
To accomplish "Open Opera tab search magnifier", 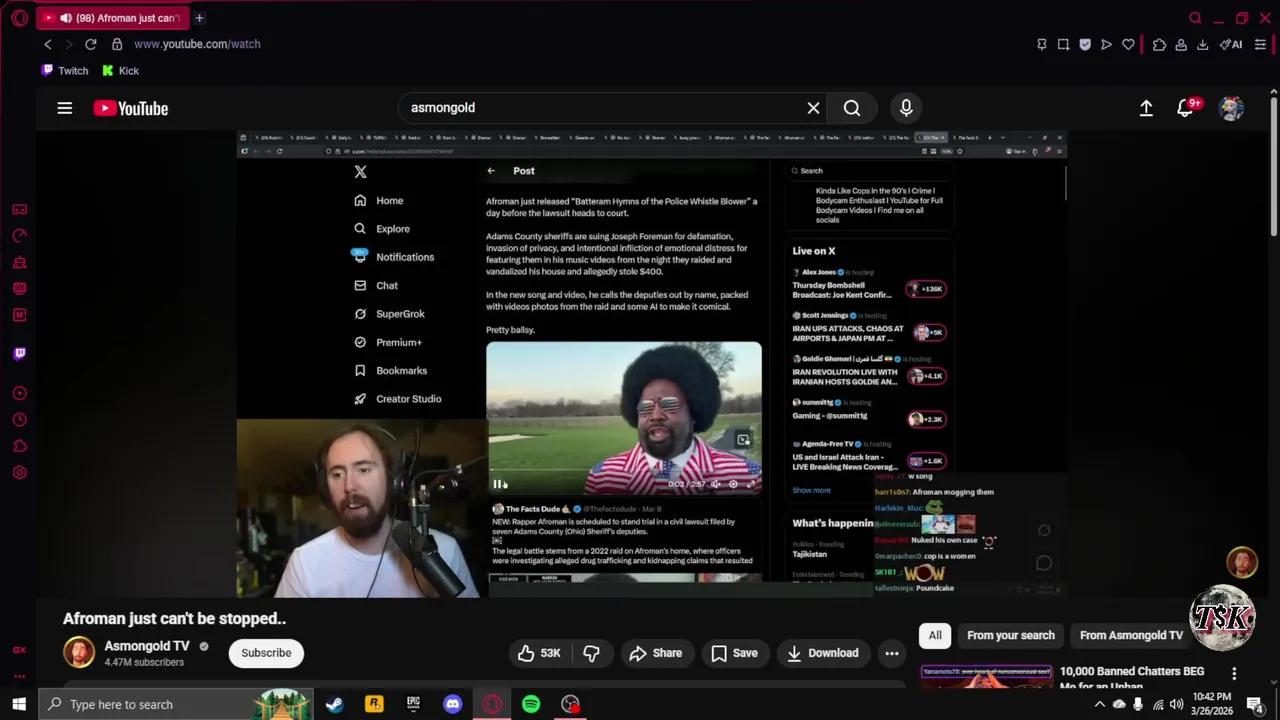I will (x=1195, y=18).
